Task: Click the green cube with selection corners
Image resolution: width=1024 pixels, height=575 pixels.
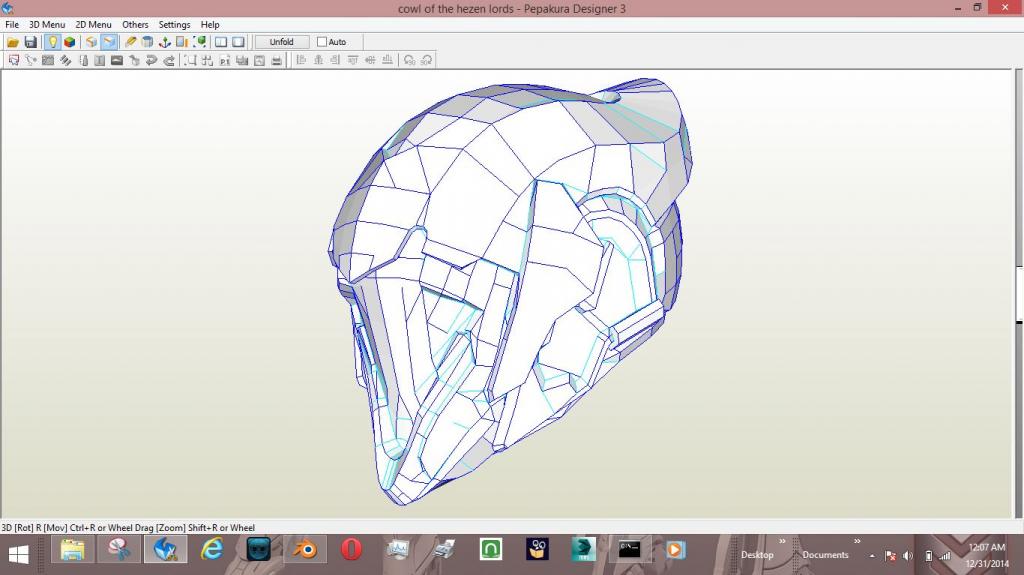Action: 200,42
